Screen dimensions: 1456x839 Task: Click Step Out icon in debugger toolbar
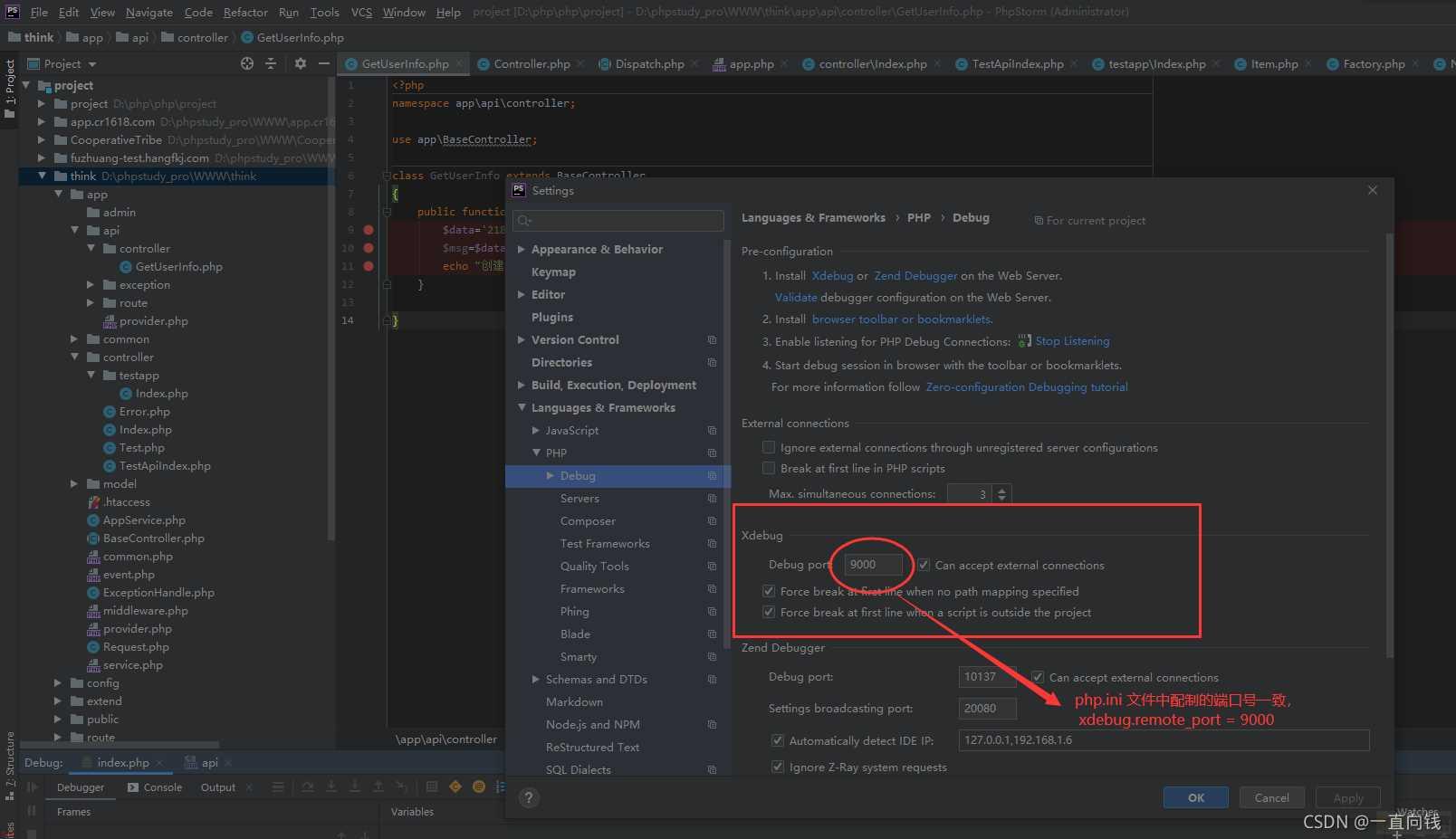click(378, 787)
